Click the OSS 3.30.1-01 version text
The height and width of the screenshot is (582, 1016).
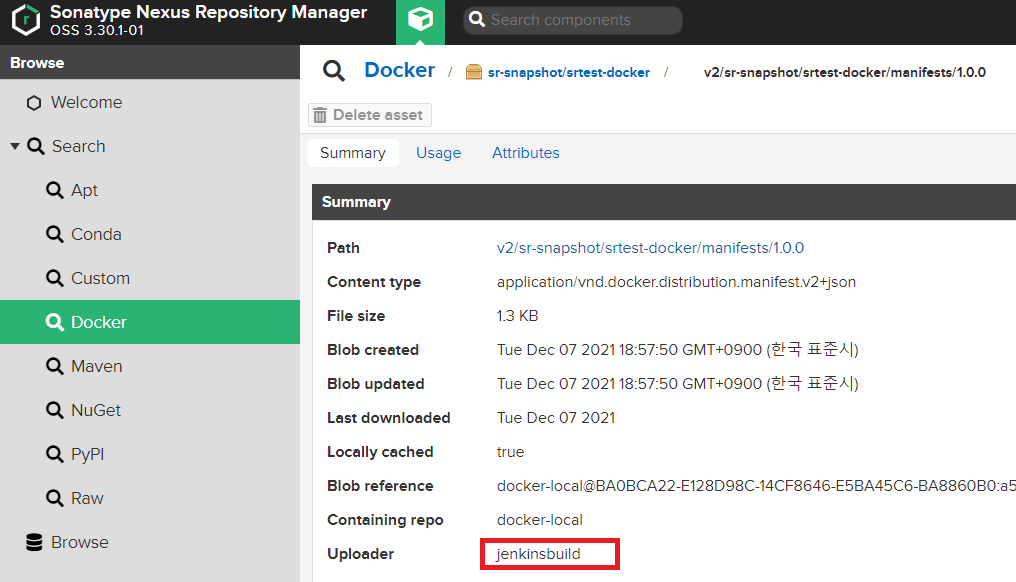coord(97,30)
